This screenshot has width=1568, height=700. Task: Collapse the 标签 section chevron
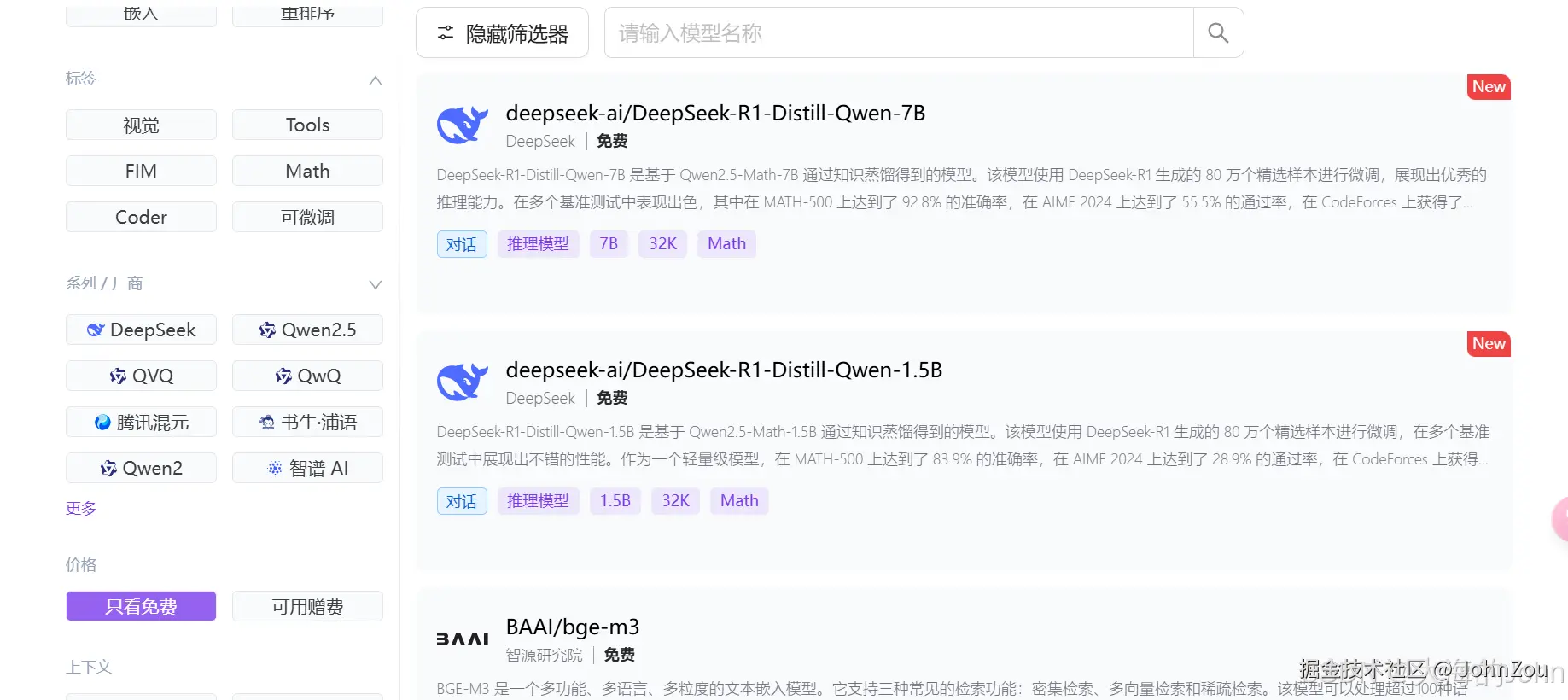(375, 80)
